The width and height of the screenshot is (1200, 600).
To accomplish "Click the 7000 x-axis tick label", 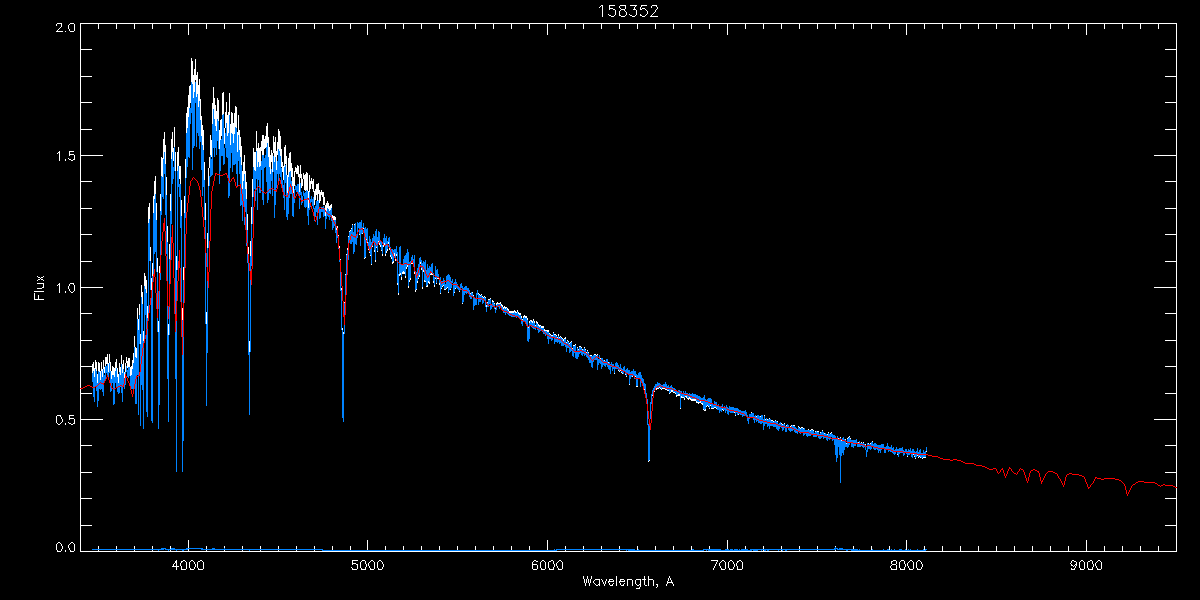I will pyautogui.click(x=727, y=565).
